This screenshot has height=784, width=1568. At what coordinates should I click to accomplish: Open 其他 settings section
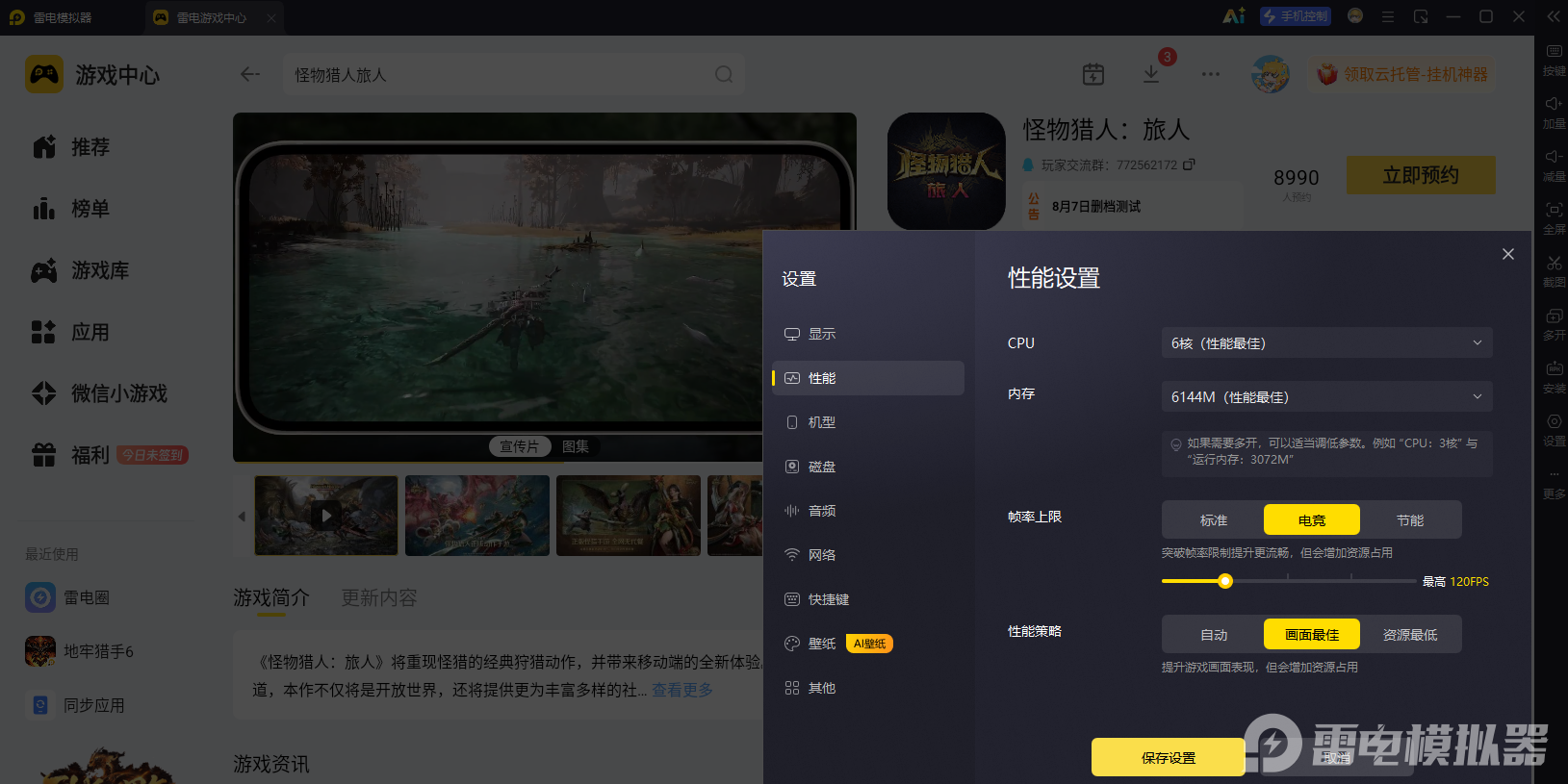(x=868, y=688)
